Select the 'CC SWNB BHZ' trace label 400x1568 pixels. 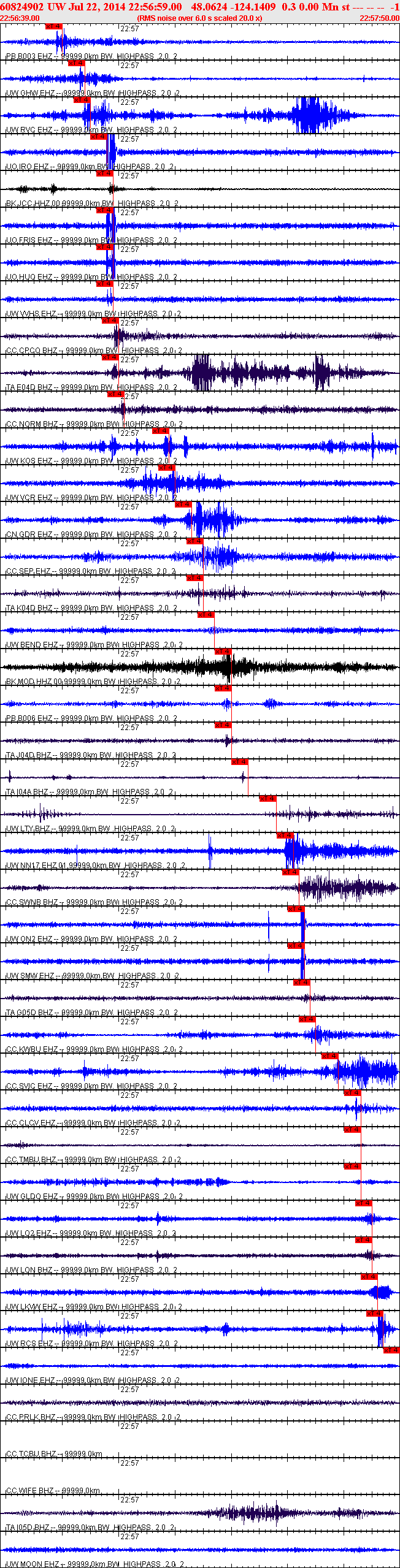click(31, 902)
